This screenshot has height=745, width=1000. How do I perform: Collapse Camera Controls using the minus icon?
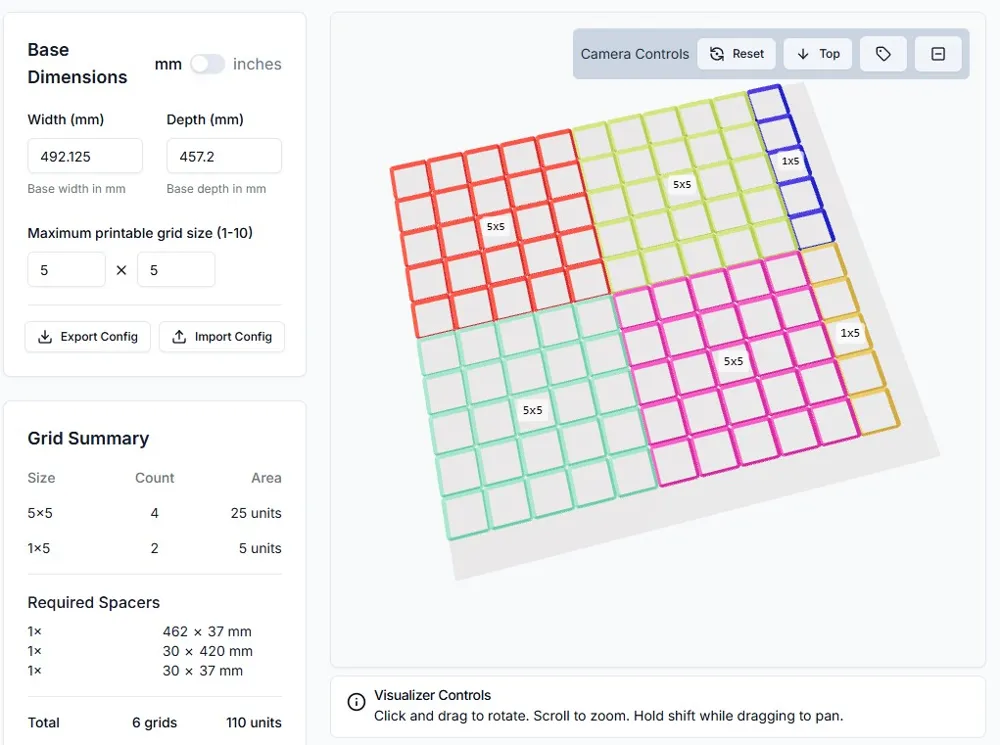click(938, 54)
